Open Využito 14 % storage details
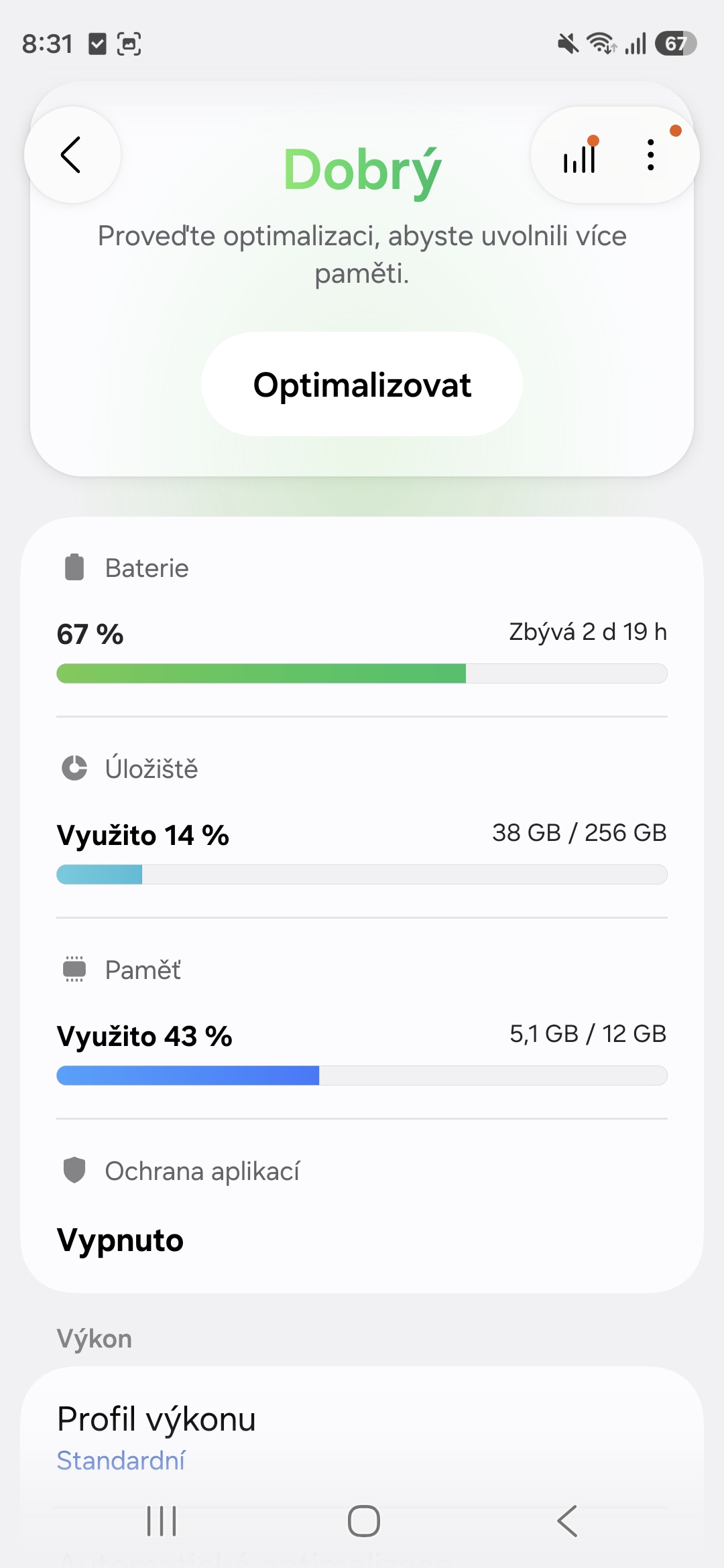The height and width of the screenshot is (1568, 724). coord(143,836)
